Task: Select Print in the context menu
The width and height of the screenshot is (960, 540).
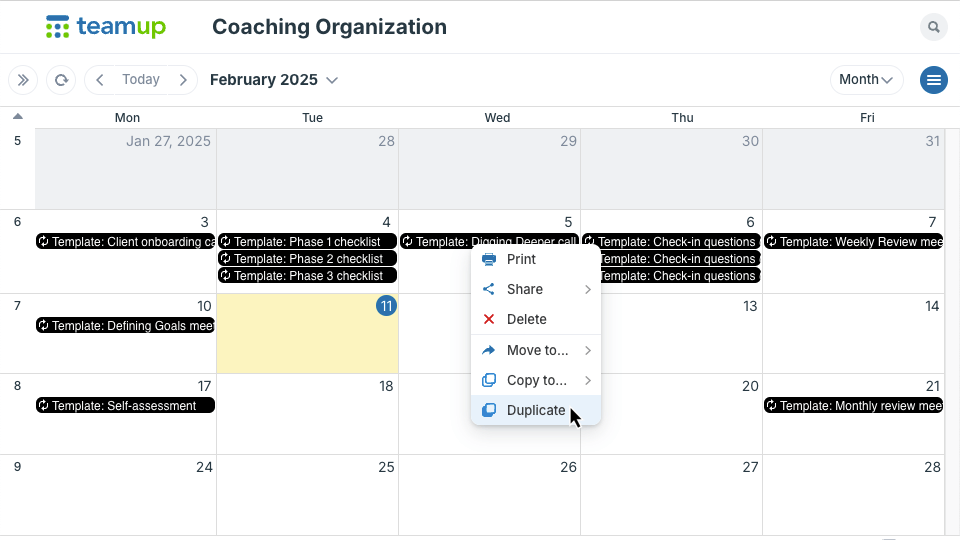Action: [536, 259]
